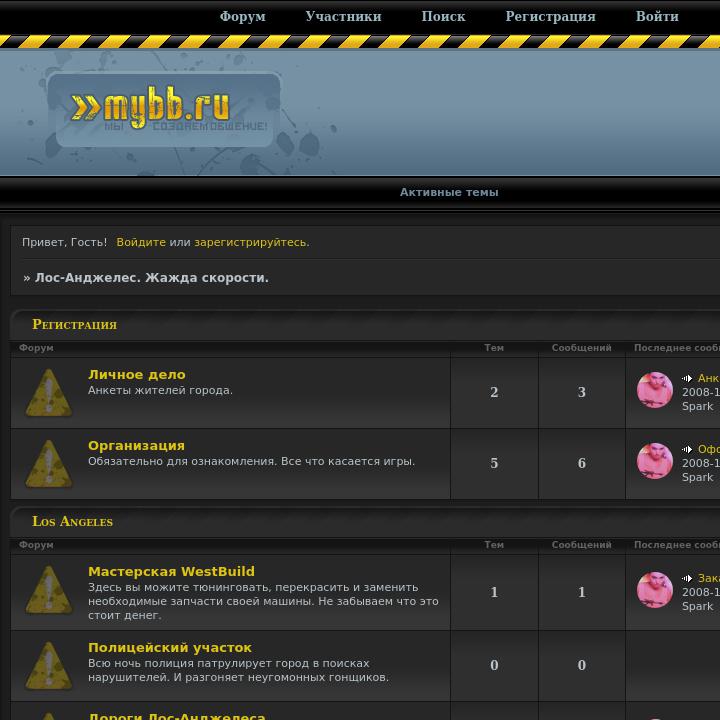Open the Los Angeles category header
The height and width of the screenshot is (720, 720).
tap(72, 522)
